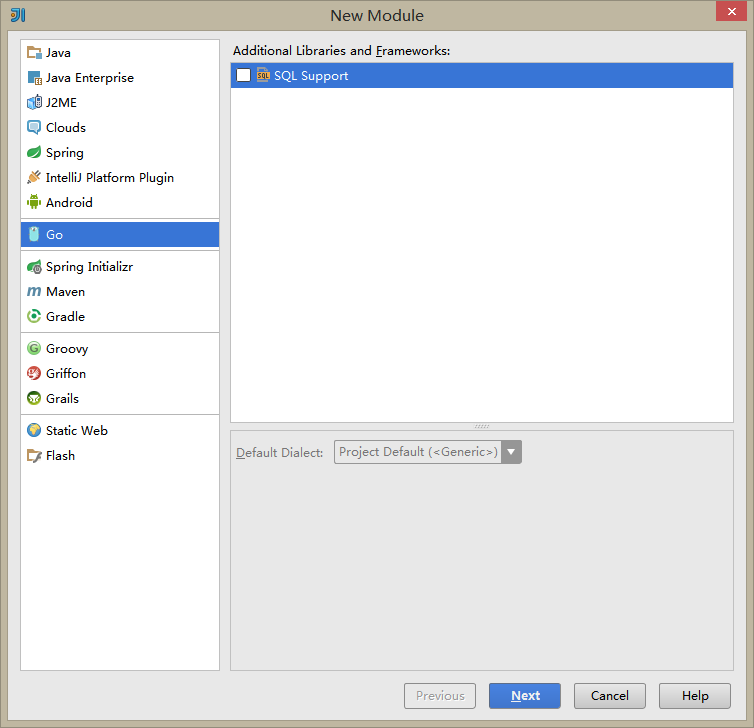This screenshot has height=728, width=754.
Task: Close the New Module window
Action: coord(731,11)
